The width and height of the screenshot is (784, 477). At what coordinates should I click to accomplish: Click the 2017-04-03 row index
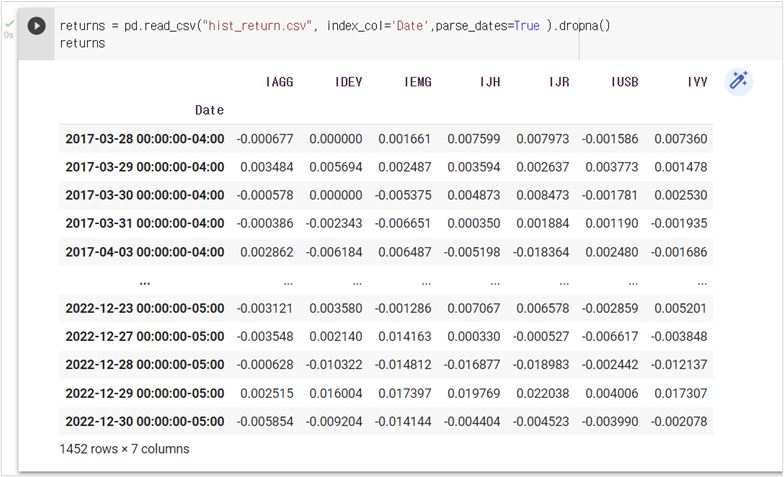click(145, 252)
